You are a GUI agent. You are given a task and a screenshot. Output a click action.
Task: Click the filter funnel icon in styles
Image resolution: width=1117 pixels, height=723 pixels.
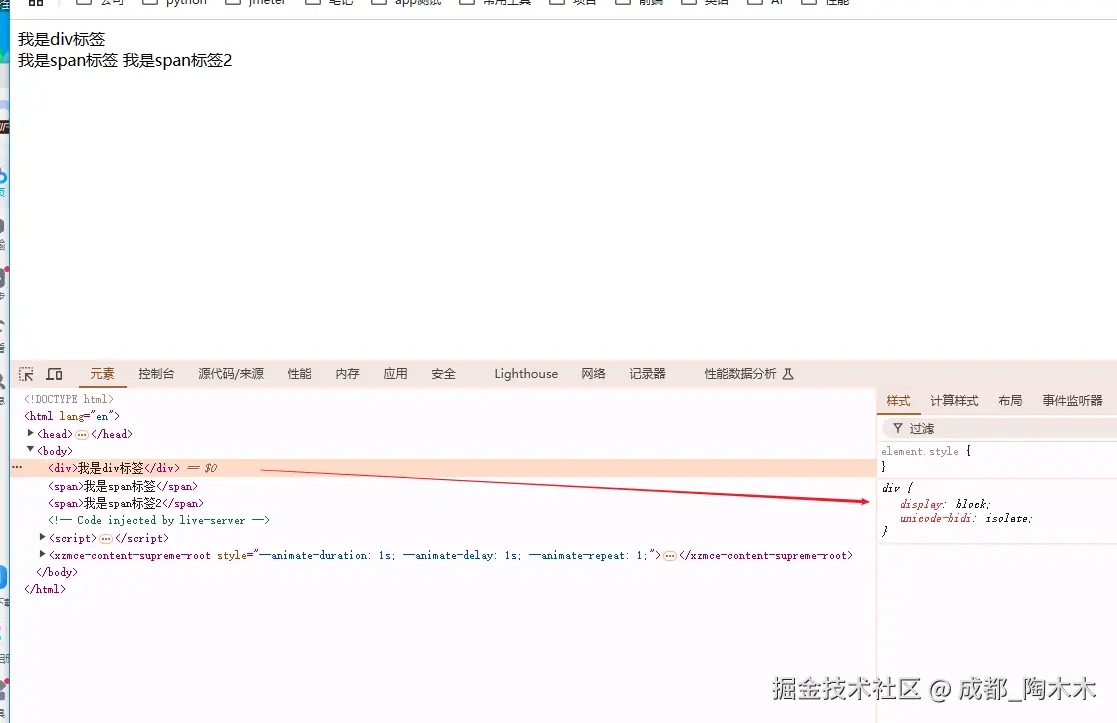pos(898,428)
